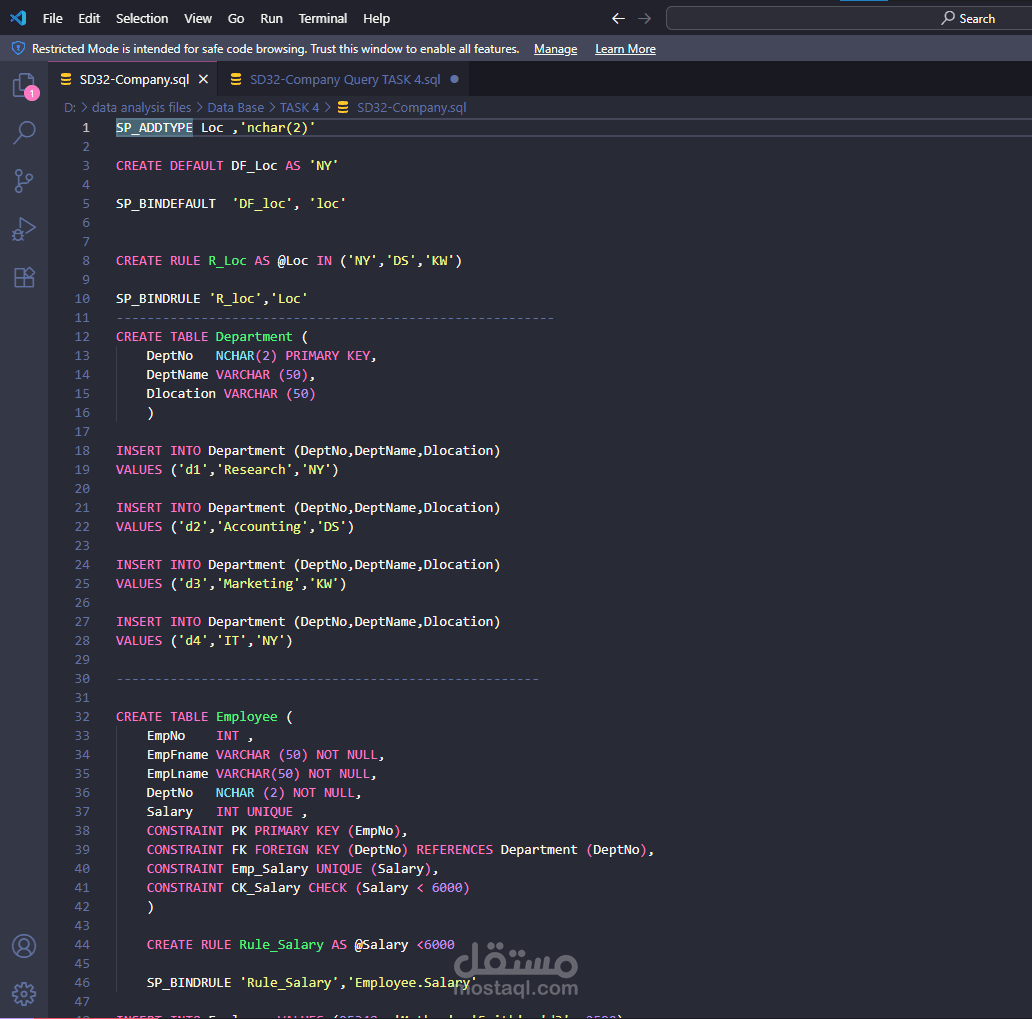
Task: Click 'CREATE RULE Rule_Salary' on line 44
Action: (x=235, y=945)
